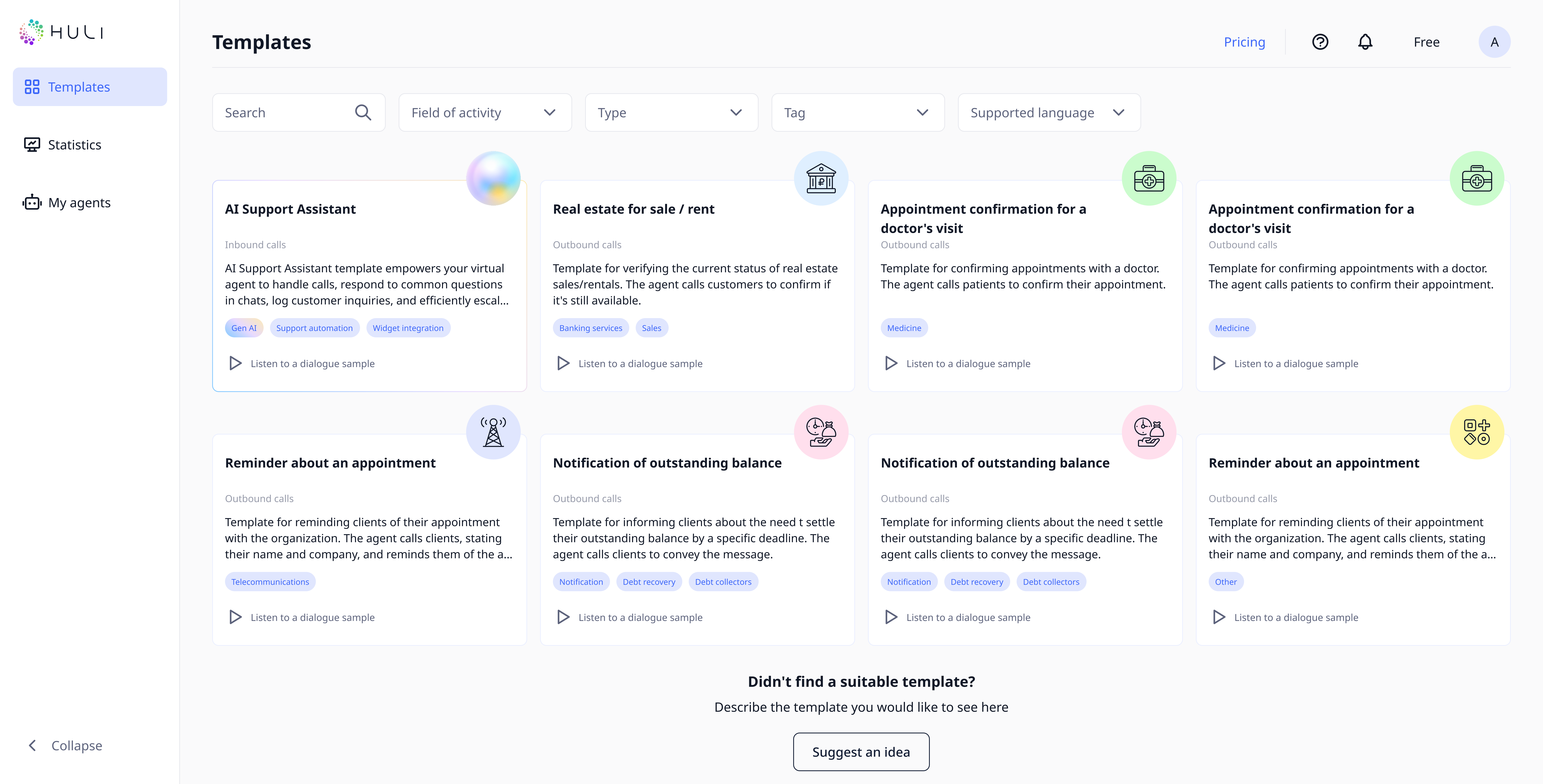
Task: Go to Statistics in the sidebar
Action: (x=74, y=145)
